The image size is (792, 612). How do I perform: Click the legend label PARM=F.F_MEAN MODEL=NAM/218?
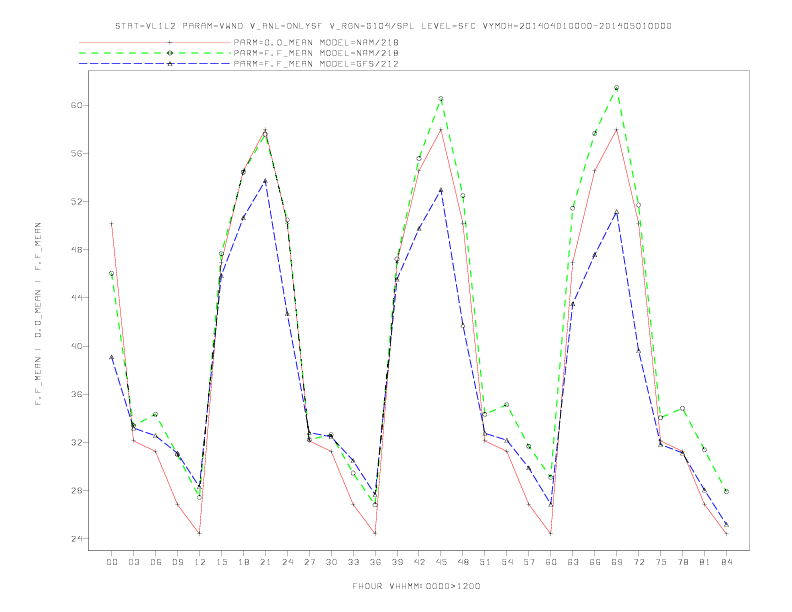click(316, 53)
